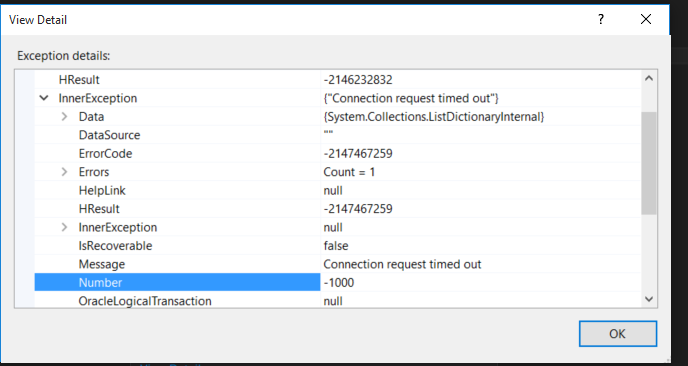This screenshot has height=366, width=688.
Task: Click the System.Collections.ListDictionaryInternal value
Action: [434, 117]
